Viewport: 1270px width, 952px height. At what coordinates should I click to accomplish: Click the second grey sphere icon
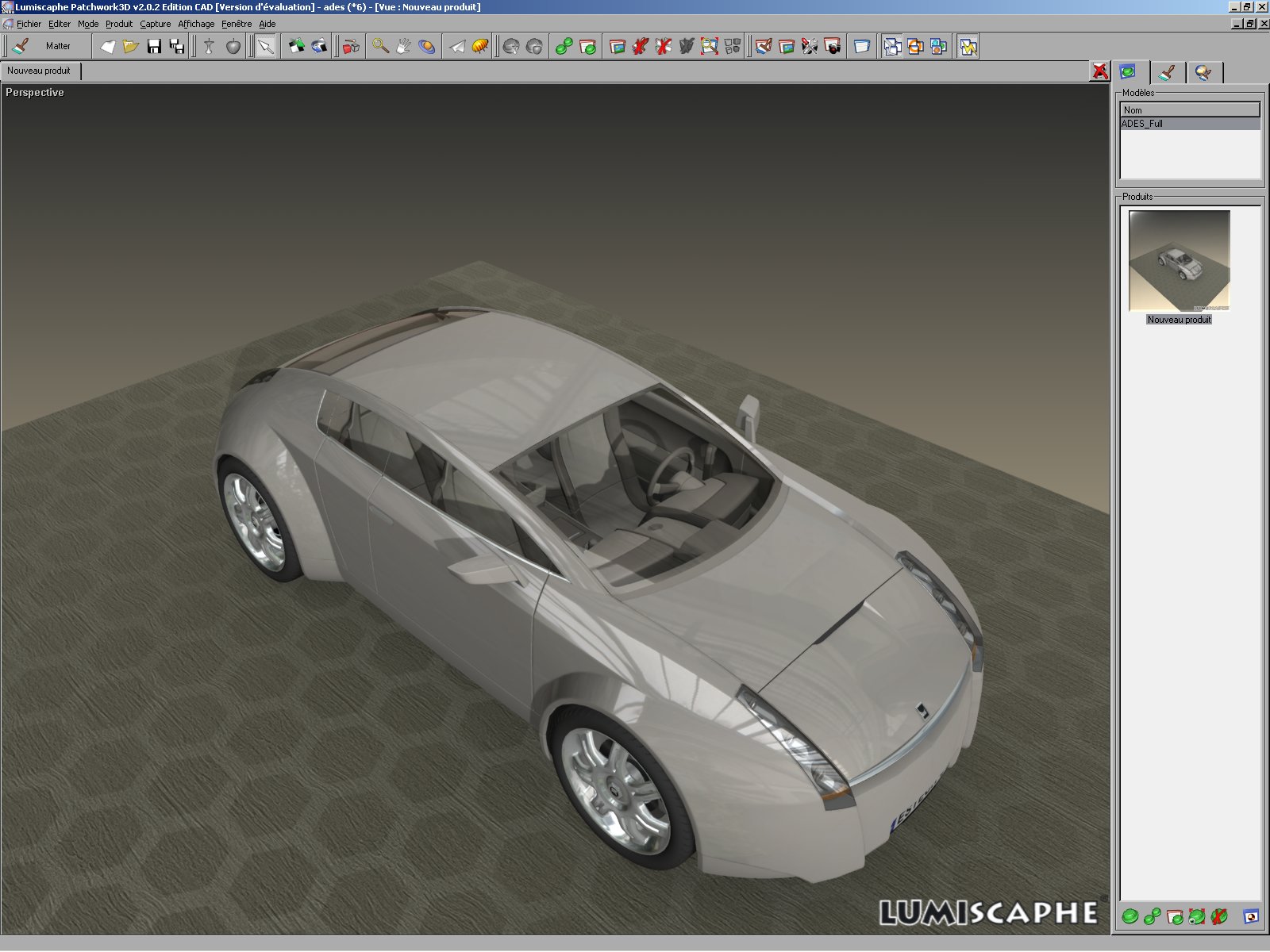[x=535, y=46]
